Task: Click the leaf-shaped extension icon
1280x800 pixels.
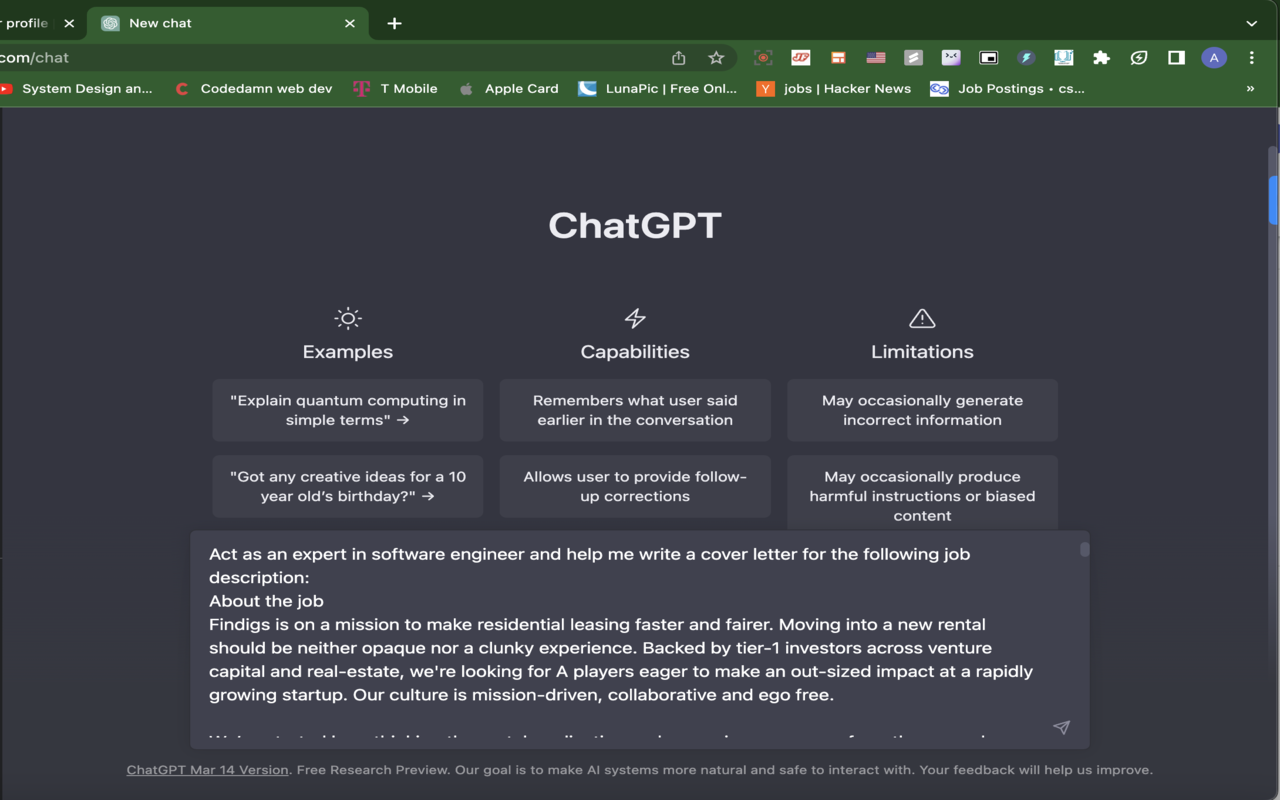Action: coord(1139,57)
